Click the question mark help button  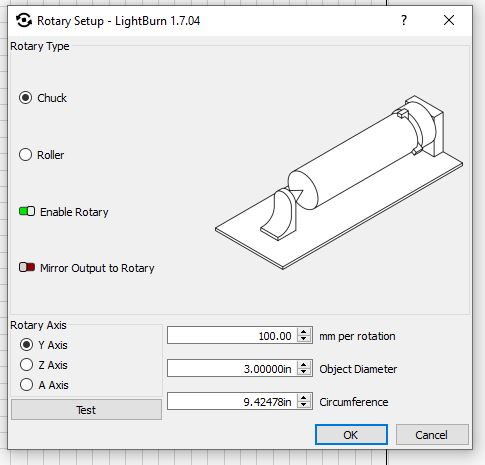[x=404, y=21]
